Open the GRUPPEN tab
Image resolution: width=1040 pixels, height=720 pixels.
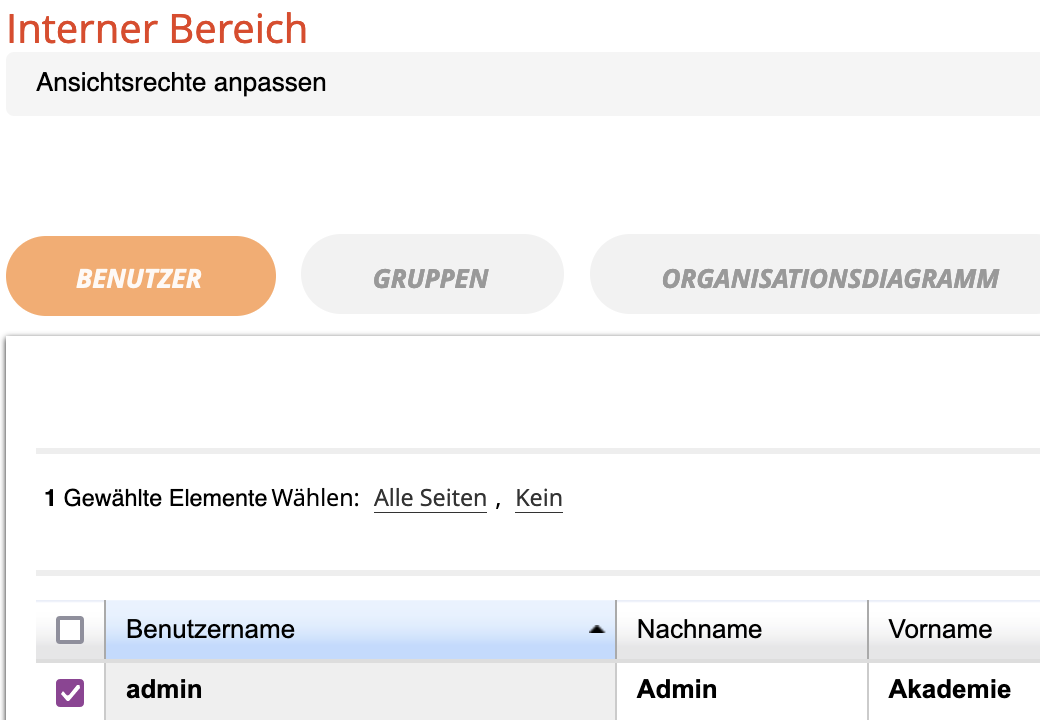coord(431,277)
